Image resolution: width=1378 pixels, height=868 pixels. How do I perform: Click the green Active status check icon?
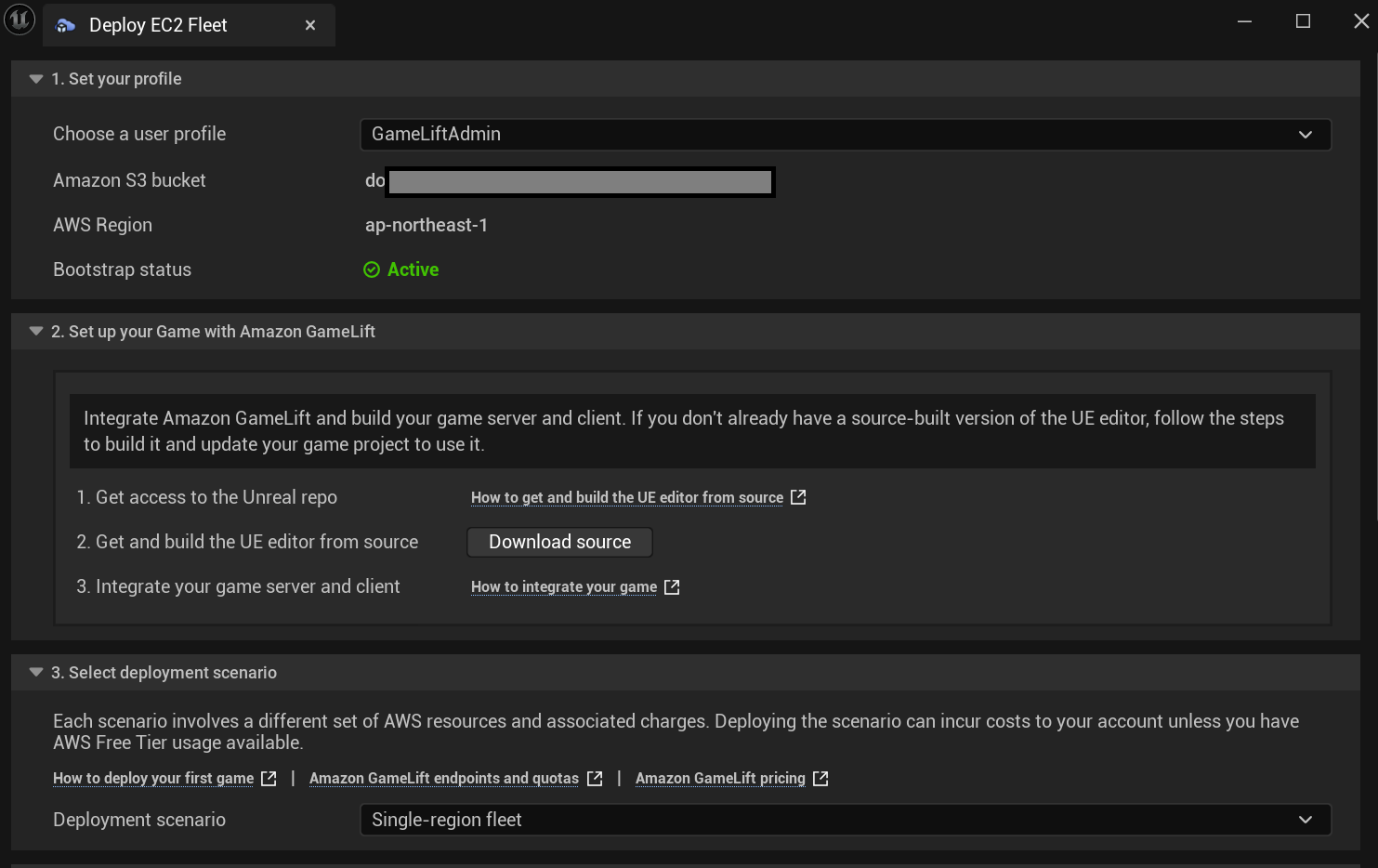point(371,270)
